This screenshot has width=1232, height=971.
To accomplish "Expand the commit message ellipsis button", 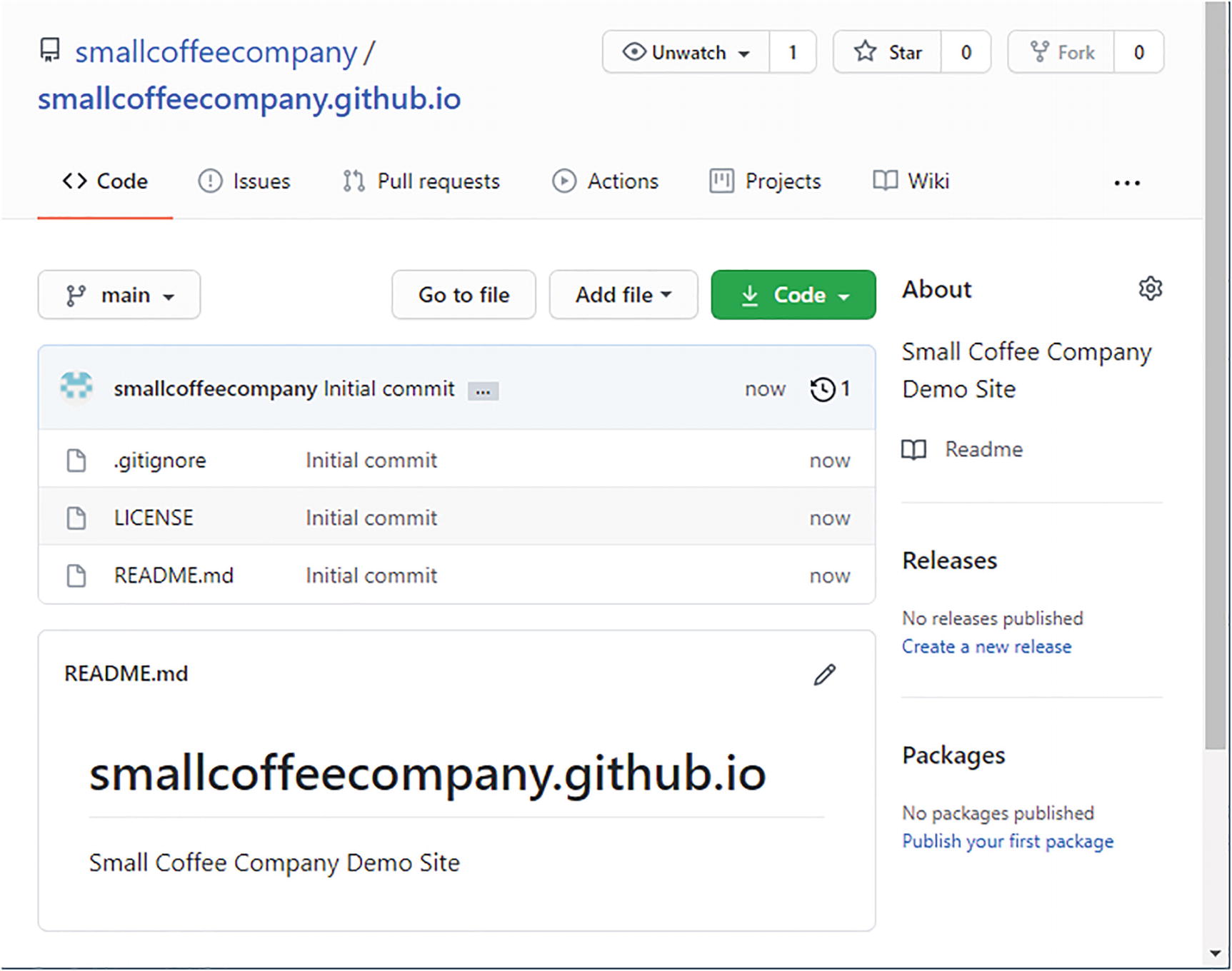I will (483, 391).
